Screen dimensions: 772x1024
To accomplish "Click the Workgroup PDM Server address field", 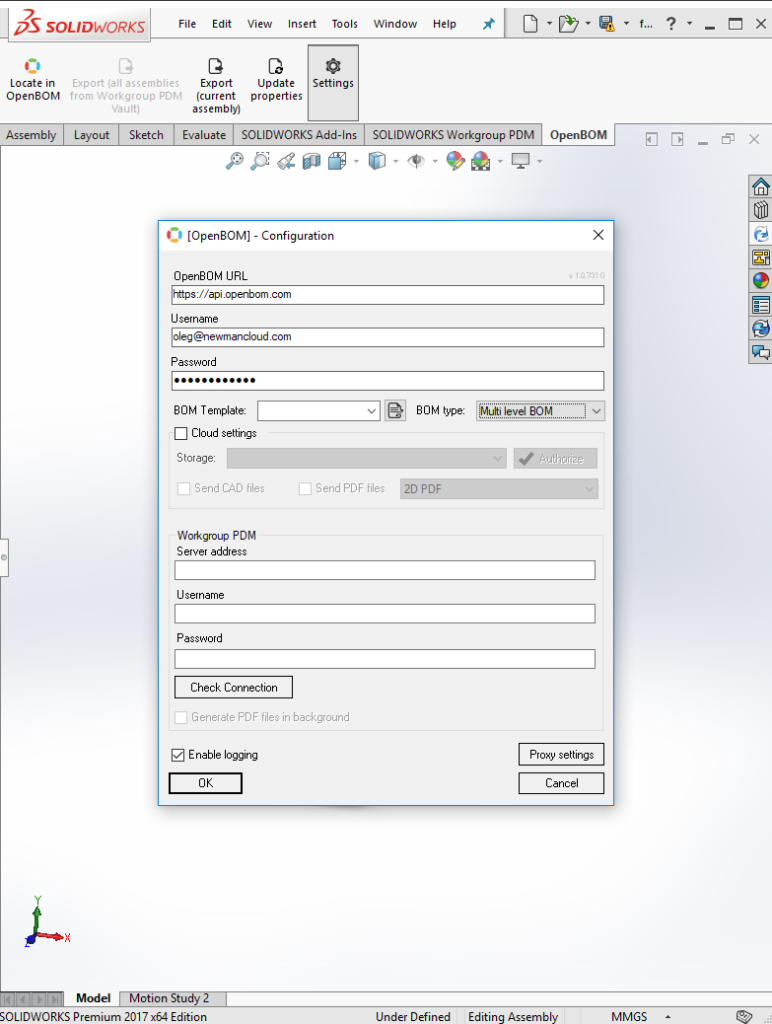I will pyautogui.click(x=385, y=570).
